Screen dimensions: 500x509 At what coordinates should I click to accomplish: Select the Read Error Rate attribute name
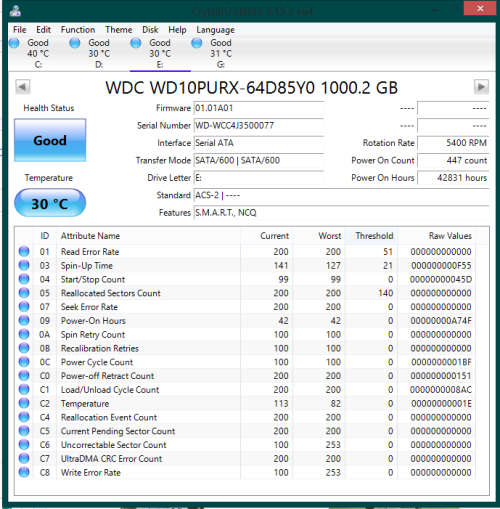[x=90, y=252]
